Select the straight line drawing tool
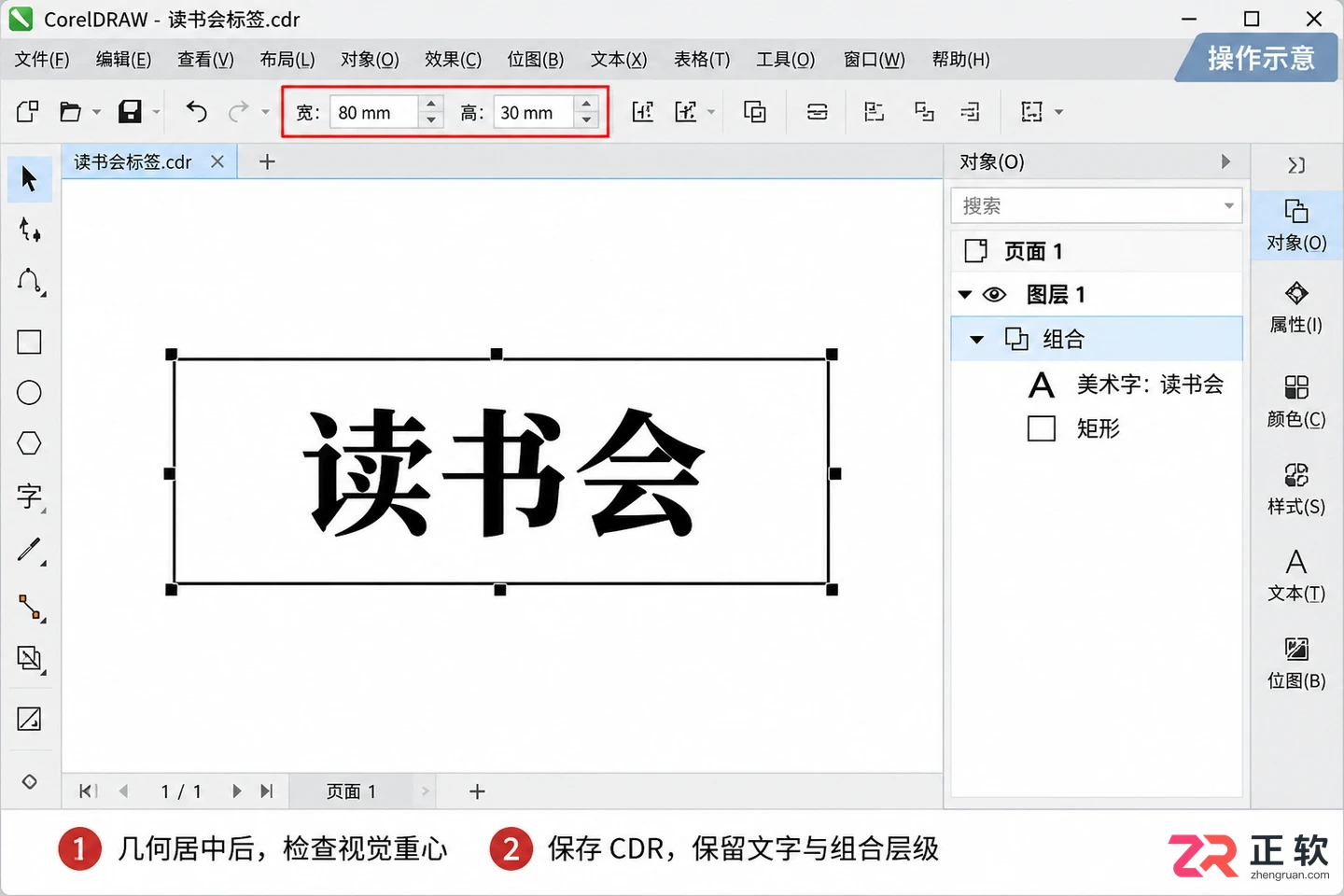Viewport: 1344px width, 896px height. click(x=29, y=550)
